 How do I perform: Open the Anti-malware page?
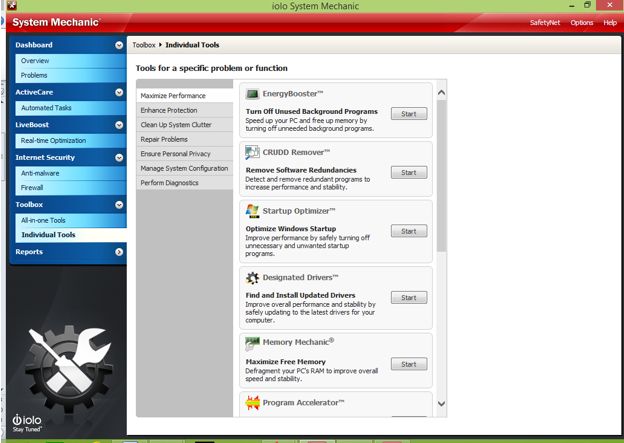[x=71, y=173]
